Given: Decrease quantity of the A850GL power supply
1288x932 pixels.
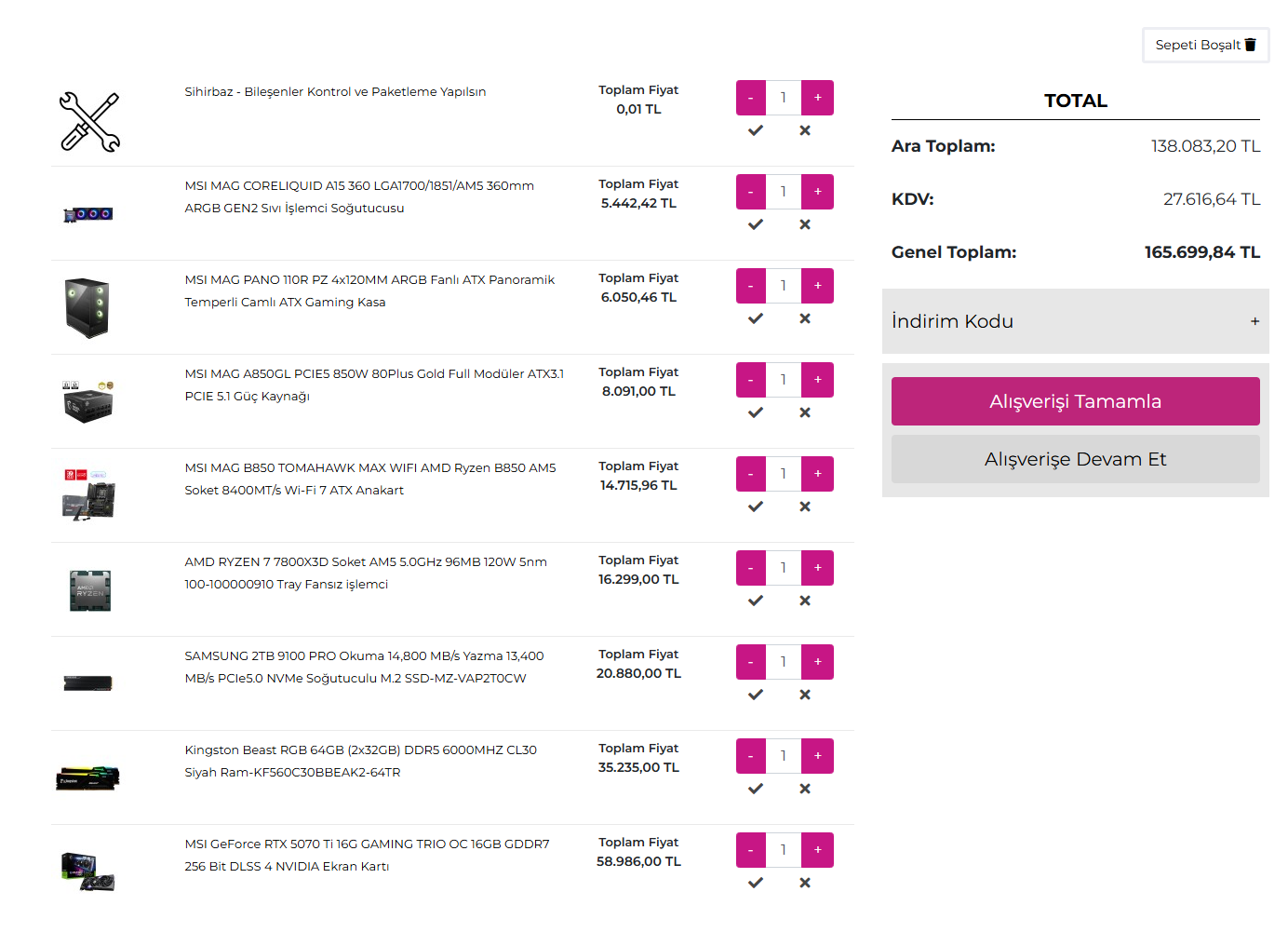Looking at the screenshot, I should pos(751,380).
